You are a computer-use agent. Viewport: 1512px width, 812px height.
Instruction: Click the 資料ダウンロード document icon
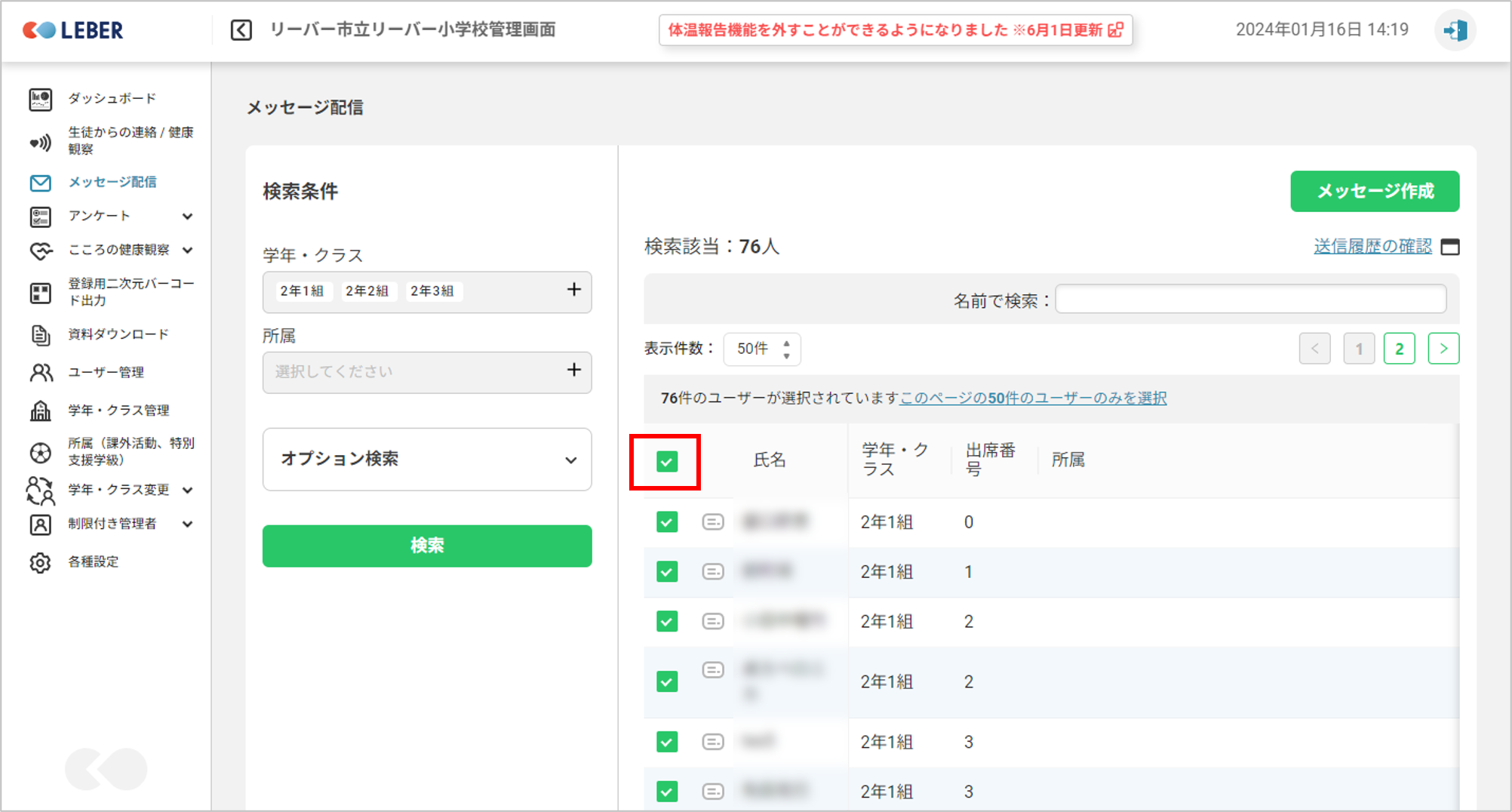[x=41, y=334]
